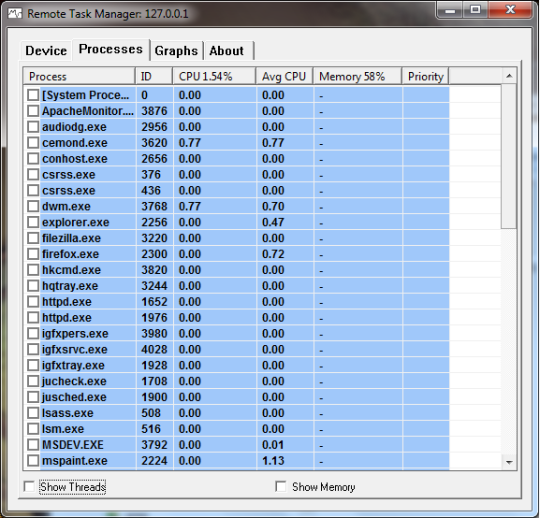The width and height of the screenshot is (540, 518).
Task: Tick the igfxpers.exe checkbox
Action: coord(33,333)
